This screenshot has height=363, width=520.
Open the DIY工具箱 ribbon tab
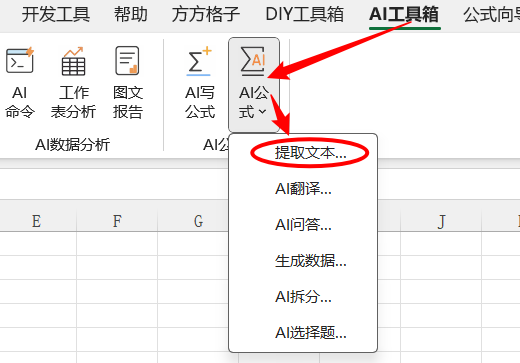click(x=304, y=15)
